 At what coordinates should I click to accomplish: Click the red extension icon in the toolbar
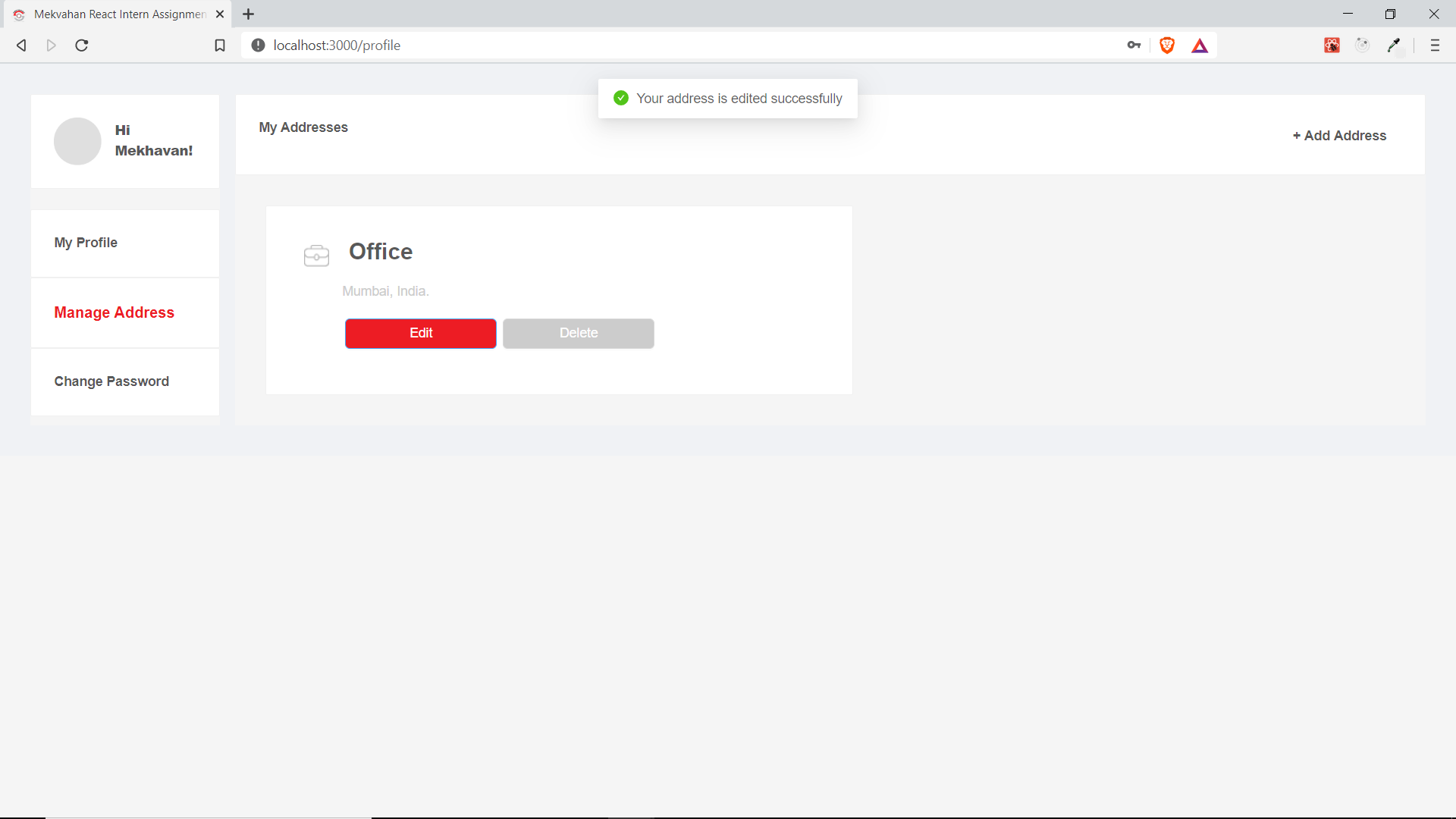point(1332,45)
